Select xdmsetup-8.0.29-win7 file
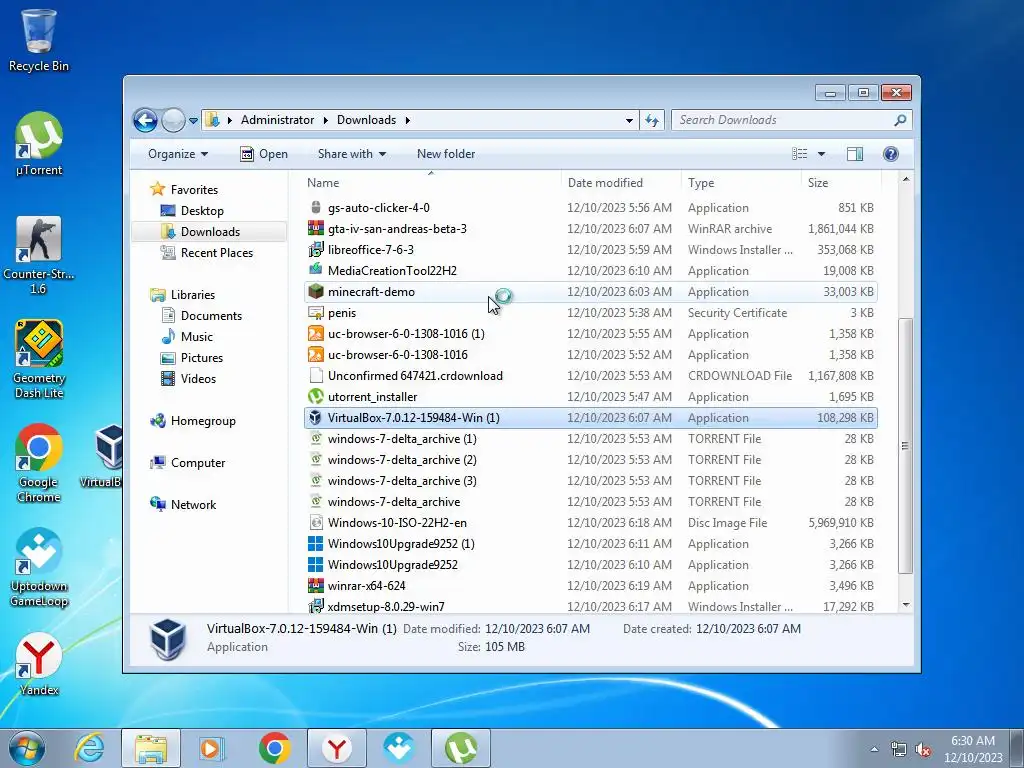This screenshot has height=768, width=1024. point(590,607)
